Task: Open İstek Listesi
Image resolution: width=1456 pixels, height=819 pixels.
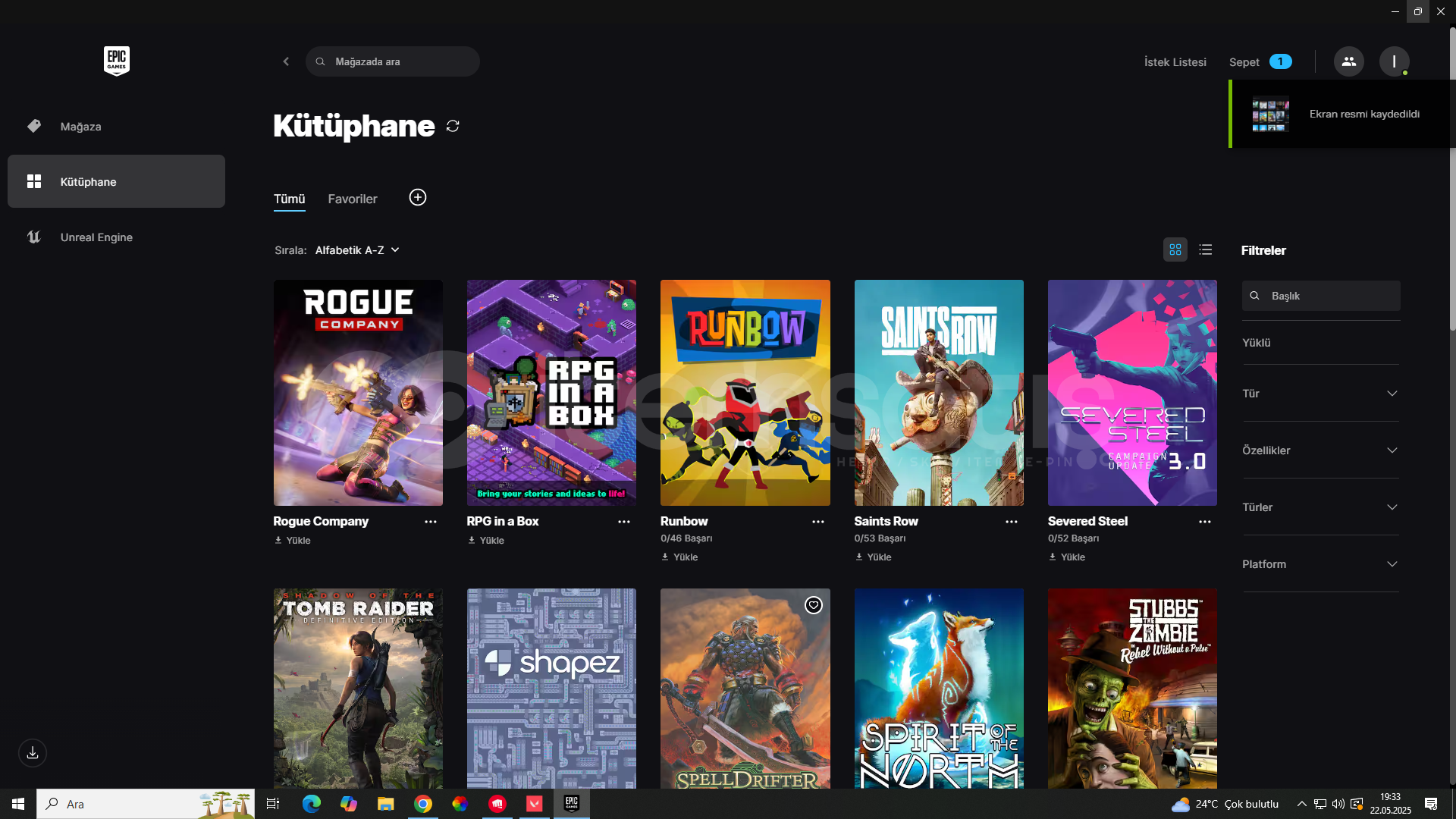Action: pos(1175,62)
